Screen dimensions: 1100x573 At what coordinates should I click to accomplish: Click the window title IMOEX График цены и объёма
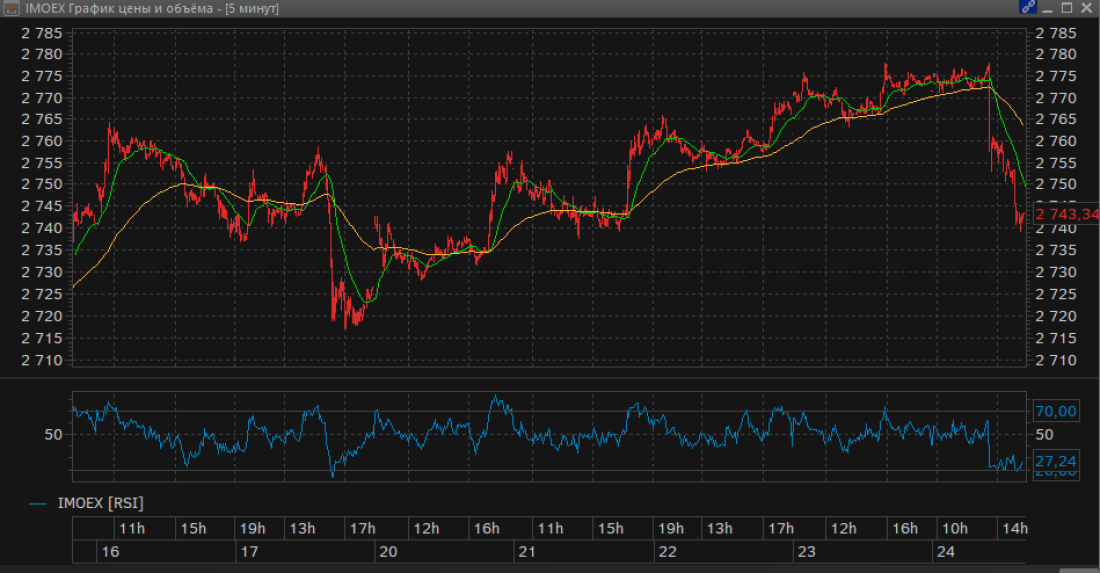click(119, 8)
